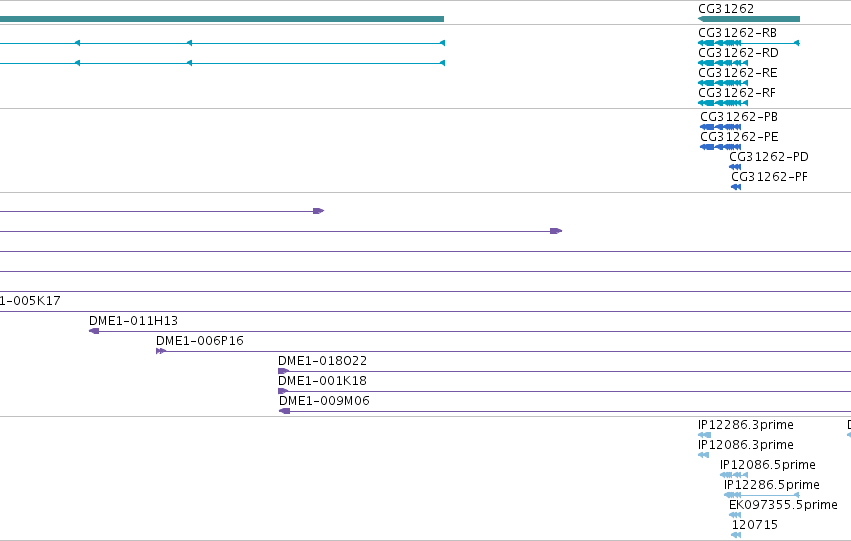Select the CG31262 gene span bar

tap(749, 19)
